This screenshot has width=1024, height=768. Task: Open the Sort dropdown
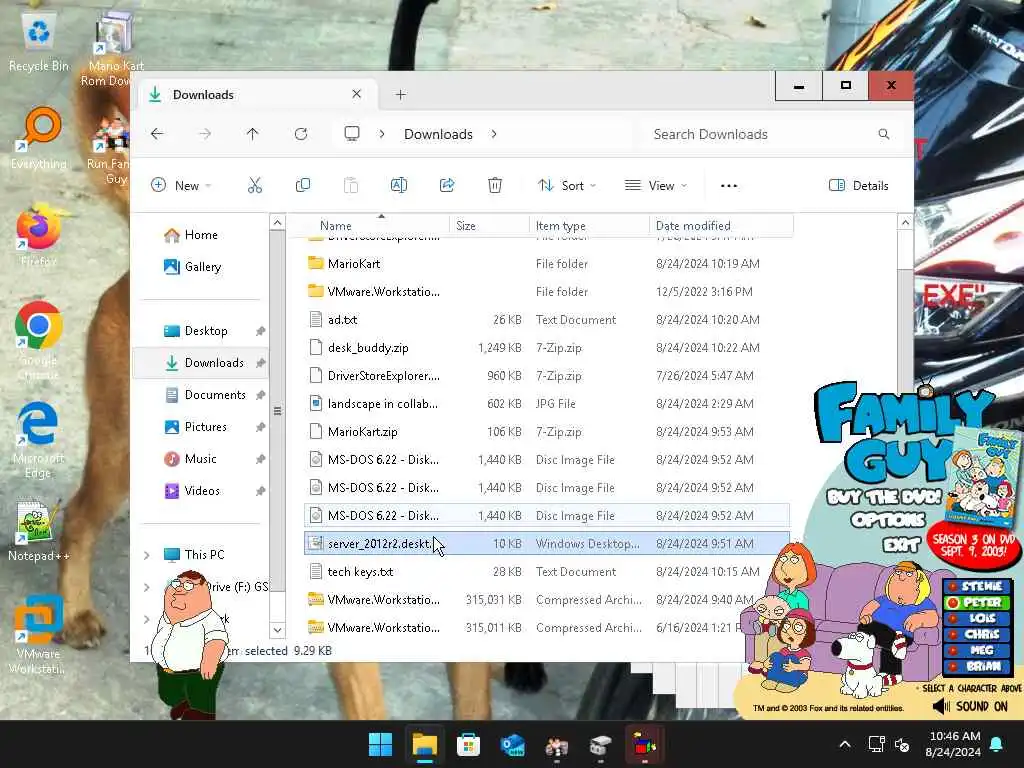pos(566,185)
